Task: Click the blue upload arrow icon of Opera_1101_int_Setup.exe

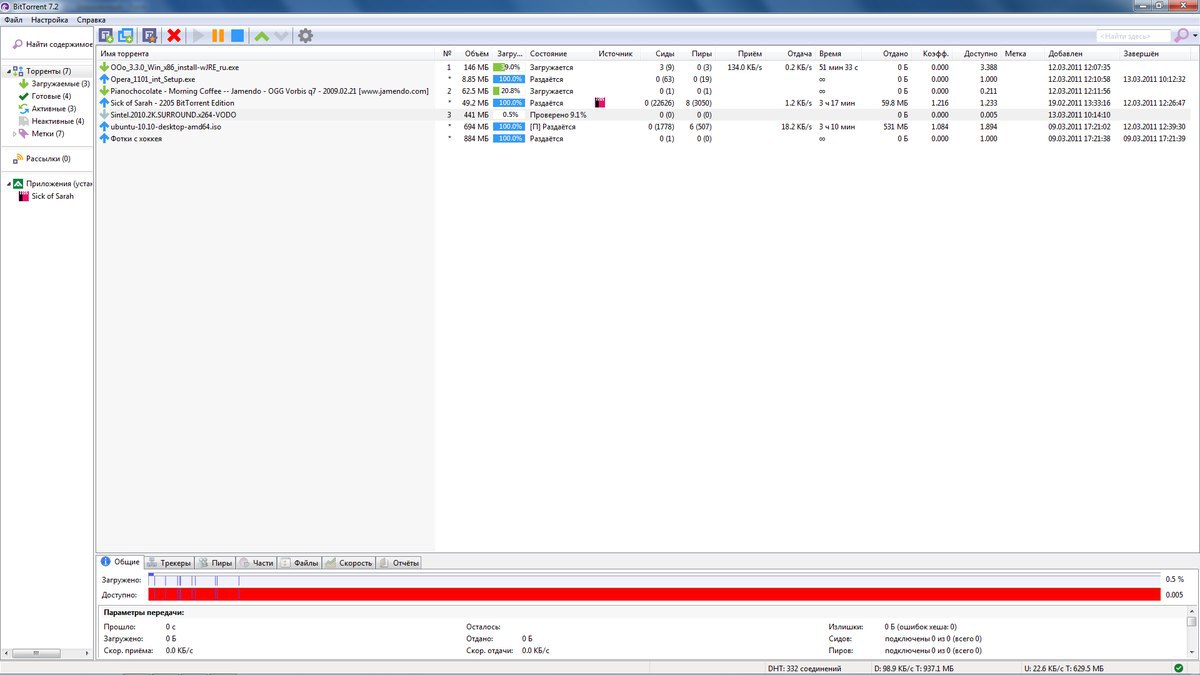Action: tap(104, 79)
